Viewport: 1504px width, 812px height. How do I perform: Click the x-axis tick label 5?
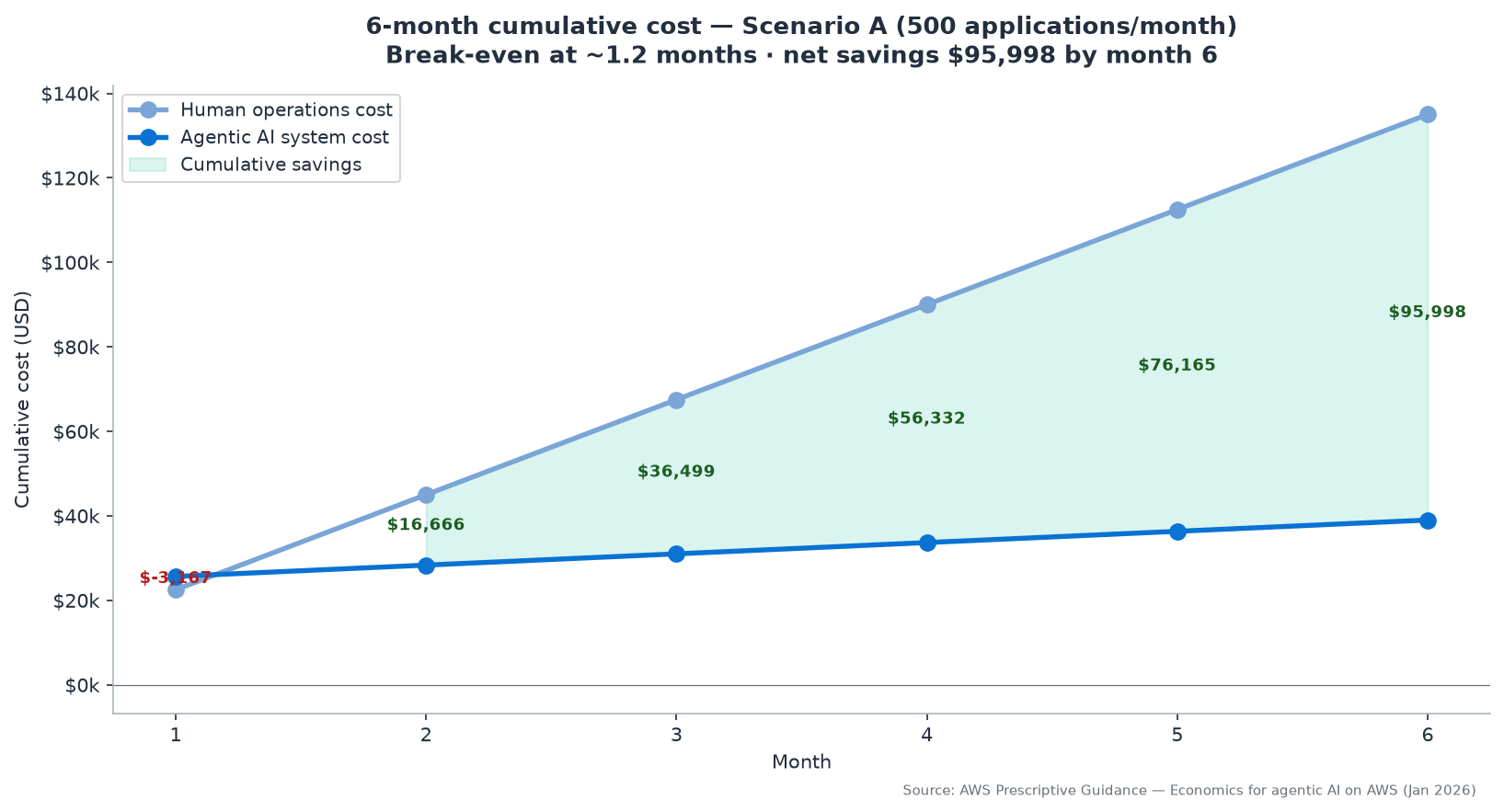[1177, 735]
